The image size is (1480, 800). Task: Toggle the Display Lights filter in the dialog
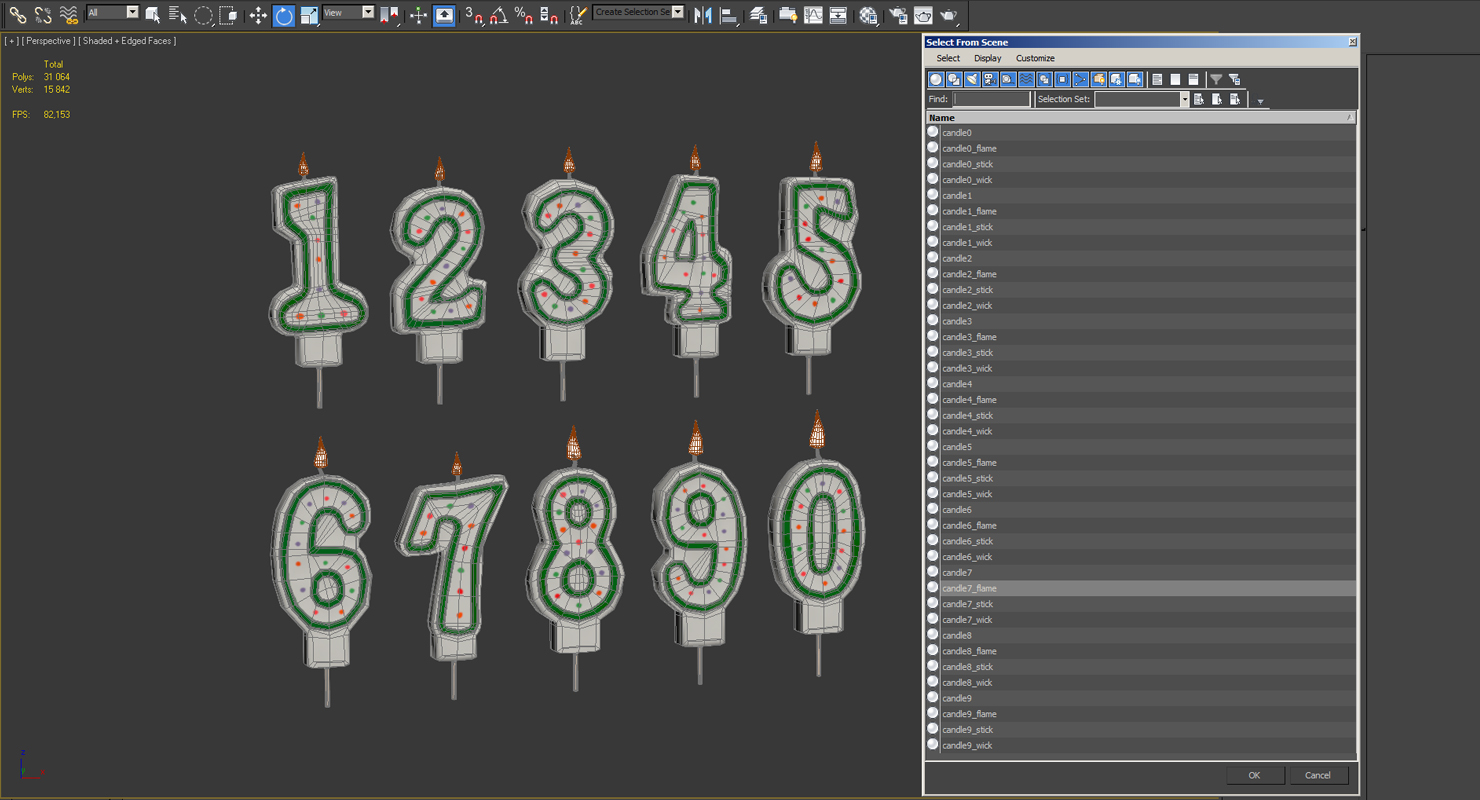click(972, 79)
